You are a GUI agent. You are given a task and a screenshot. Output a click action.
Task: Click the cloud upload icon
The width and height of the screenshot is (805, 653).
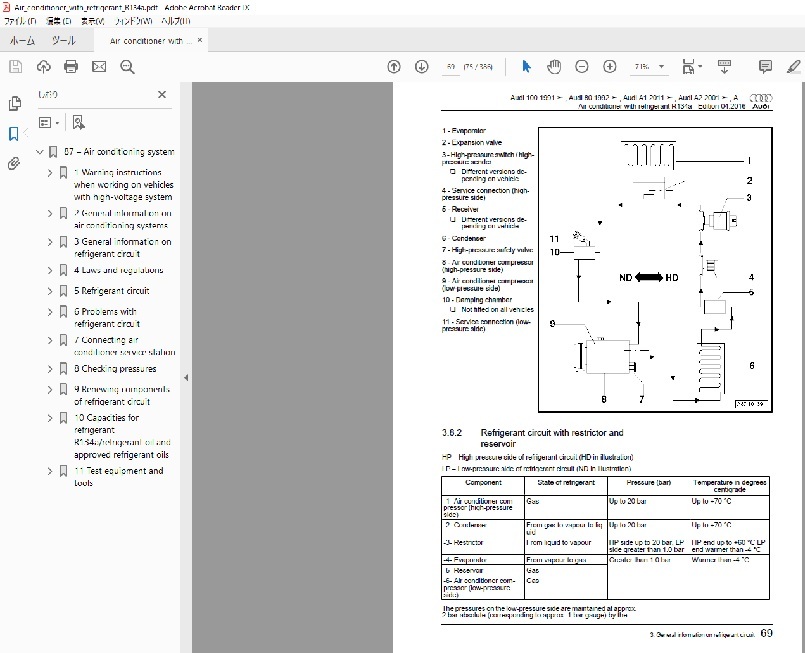click(44, 67)
